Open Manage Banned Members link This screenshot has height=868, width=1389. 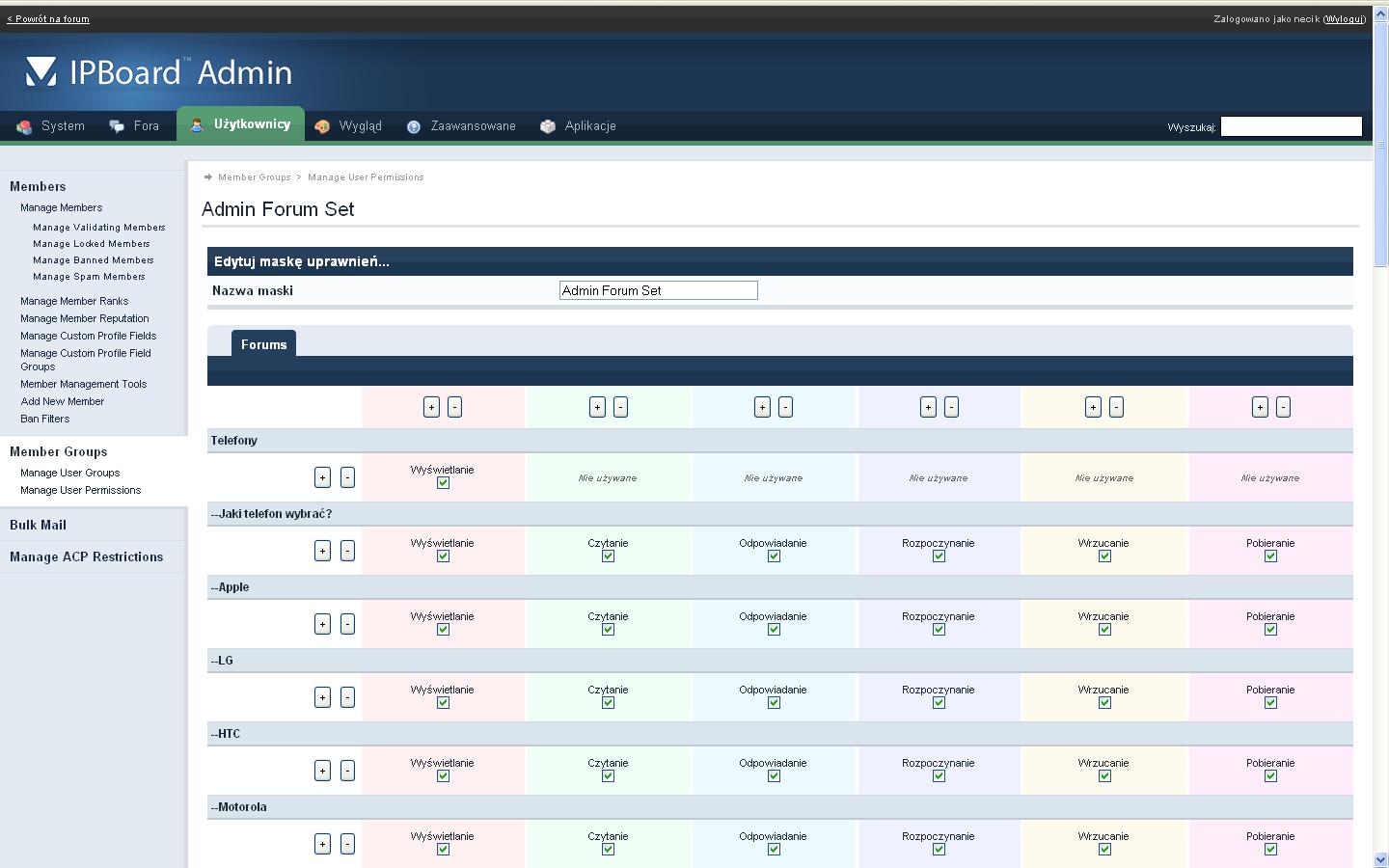tap(93, 260)
